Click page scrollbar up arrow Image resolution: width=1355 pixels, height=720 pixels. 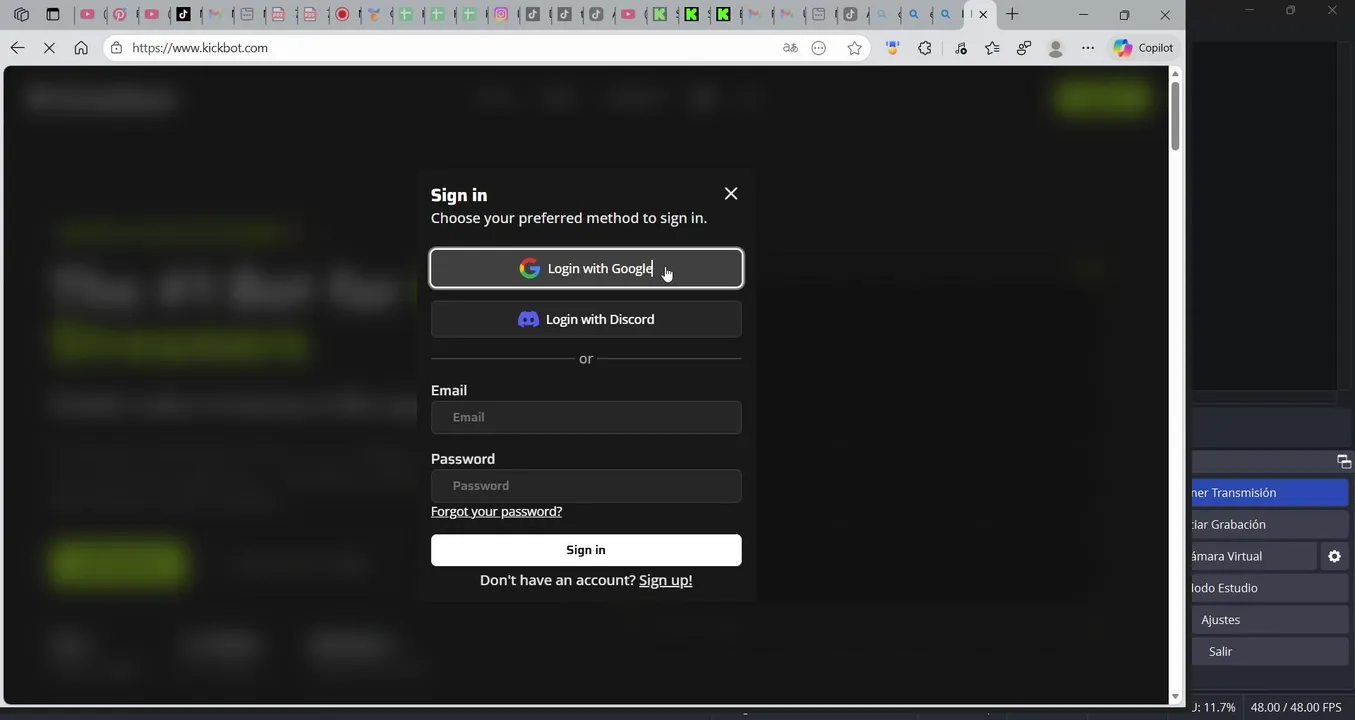[1176, 73]
